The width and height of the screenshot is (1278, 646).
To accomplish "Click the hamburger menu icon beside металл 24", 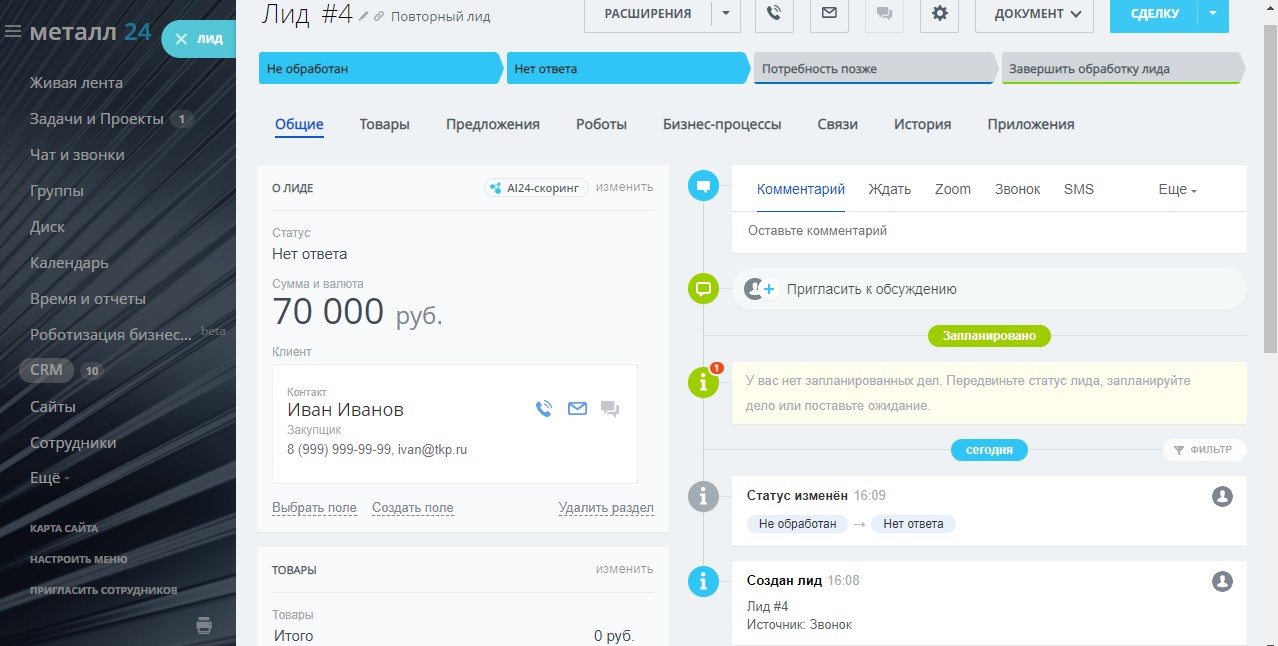I will [13, 32].
